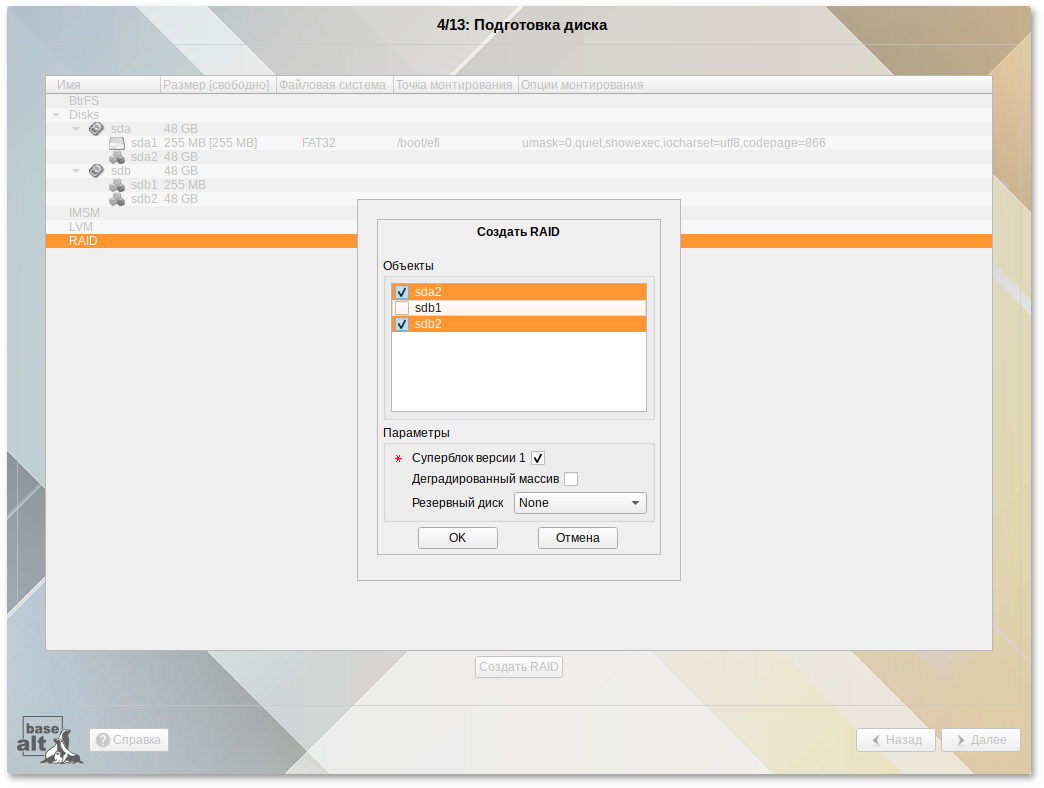The image size is (1044, 788).
Task: Check the sdb1 object checkbox
Action: 402,308
